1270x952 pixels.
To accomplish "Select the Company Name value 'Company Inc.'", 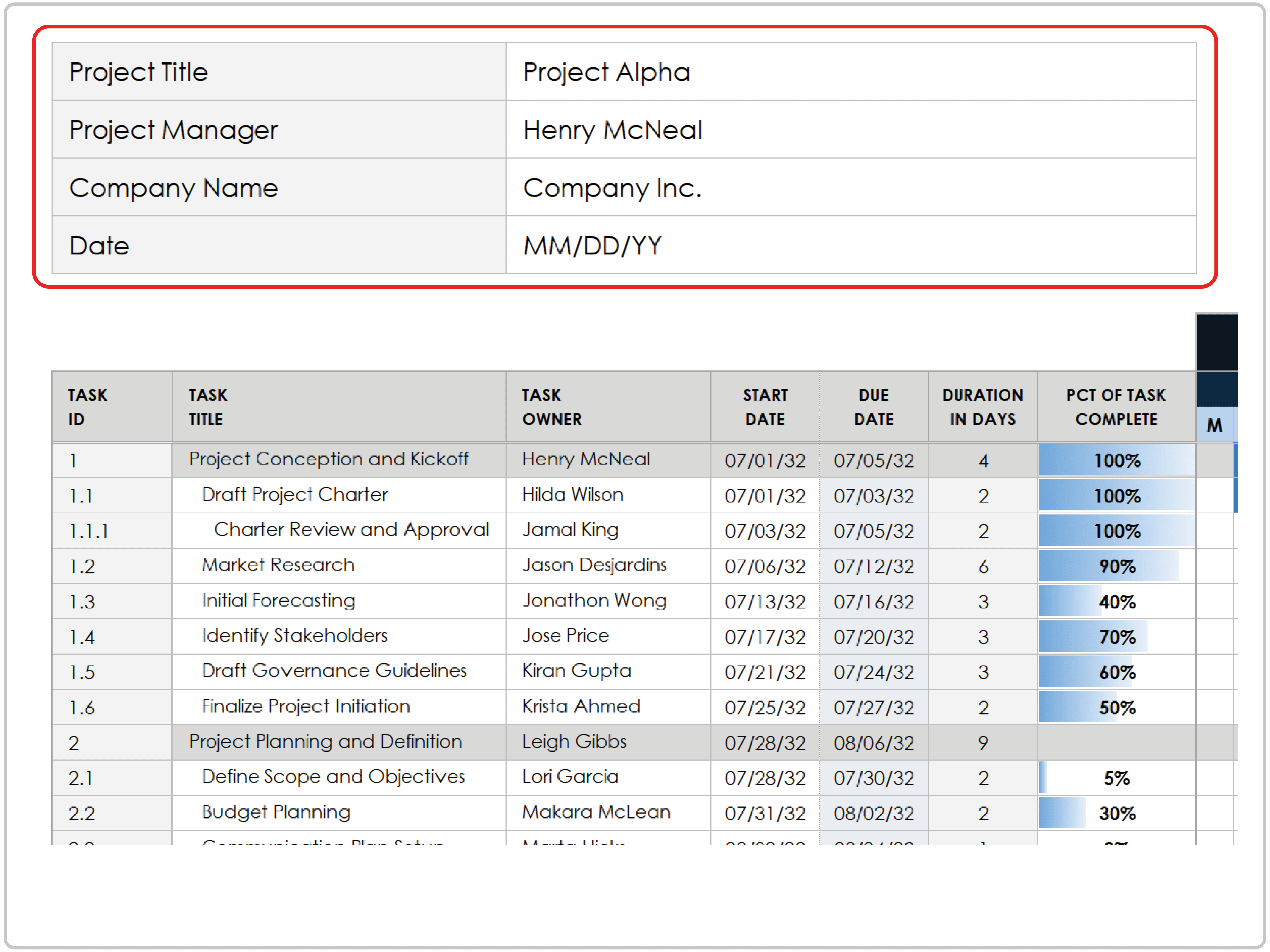I will tap(610, 188).
